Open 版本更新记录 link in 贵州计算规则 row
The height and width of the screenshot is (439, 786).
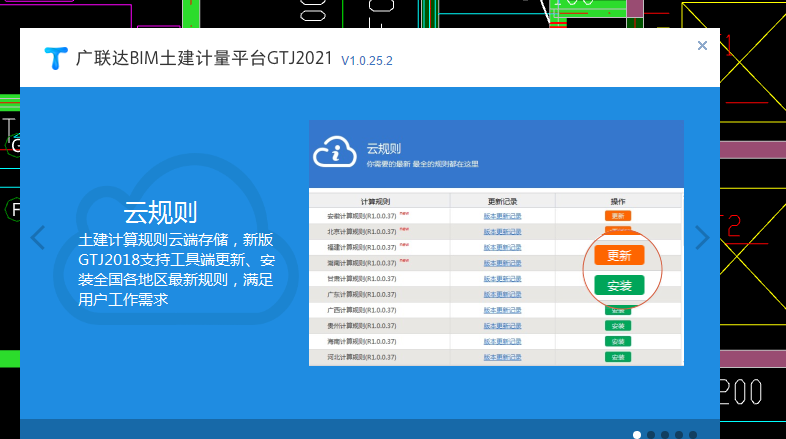tap(502, 326)
